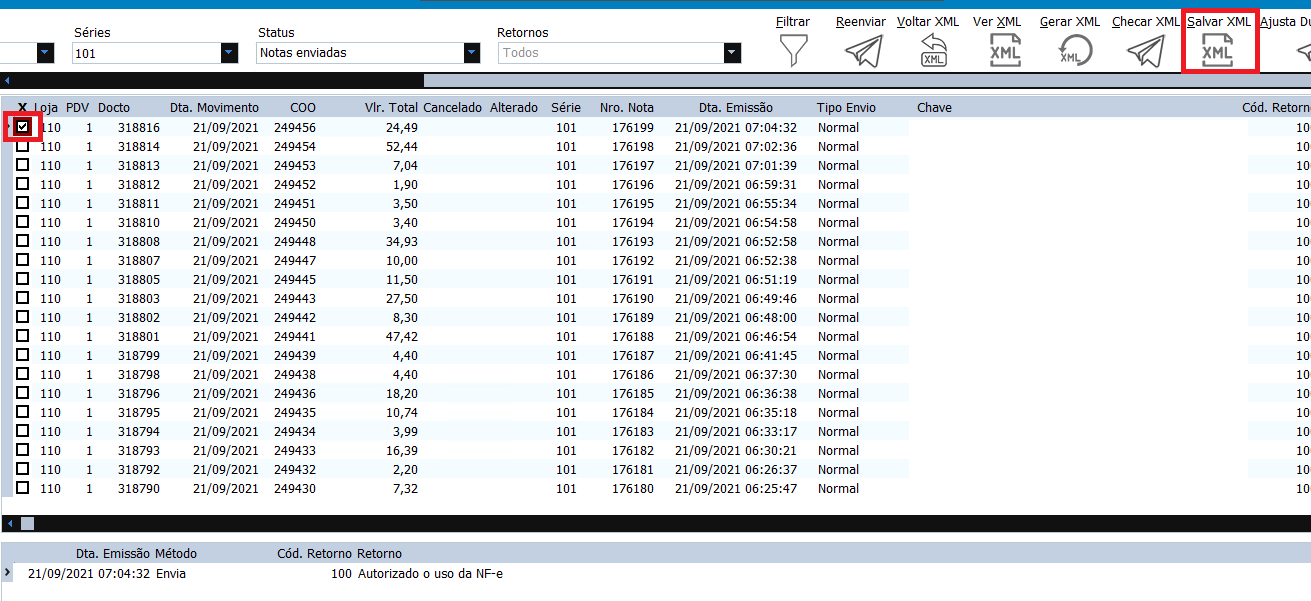
Task: Check the checkbox for Docto 318801
Action: [22, 336]
